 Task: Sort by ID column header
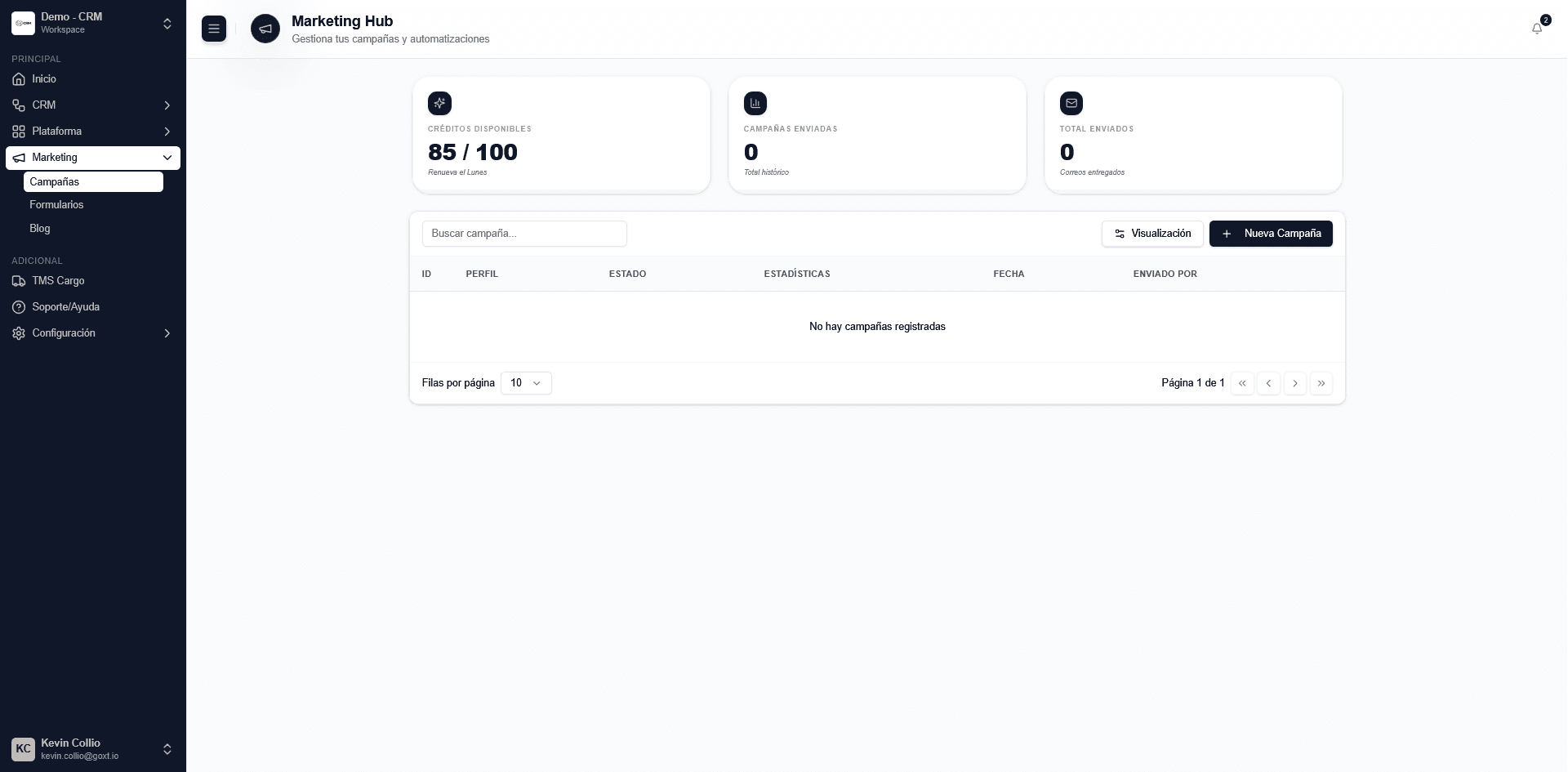pyautogui.click(x=426, y=274)
